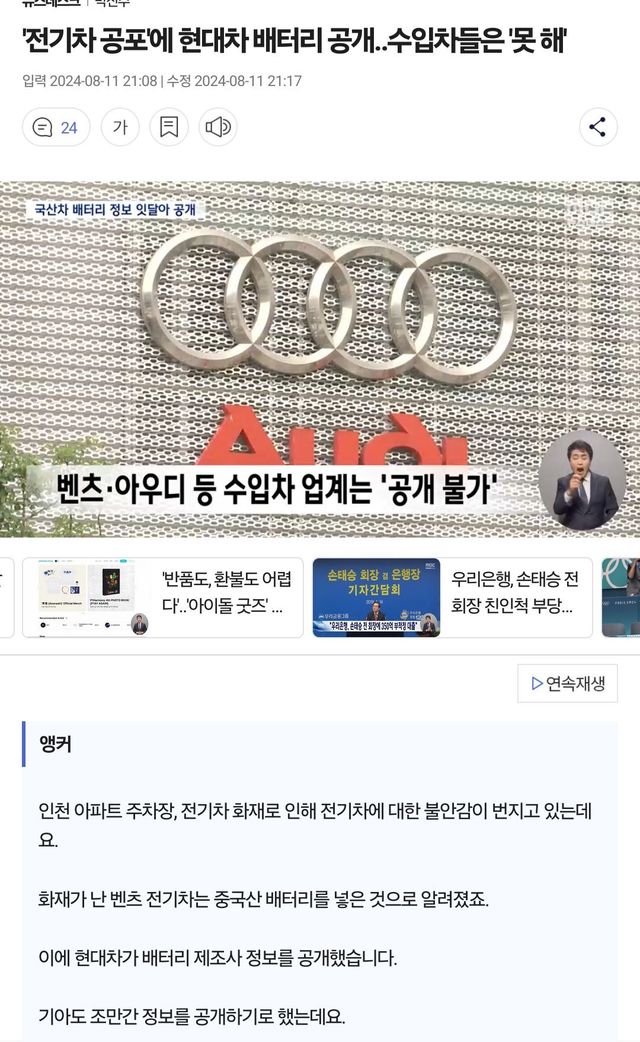Viewport: 640px width, 1042px height.
Task: Open the 아이돌 굿즈 related video thumbnail
Action: click(92, 597)
